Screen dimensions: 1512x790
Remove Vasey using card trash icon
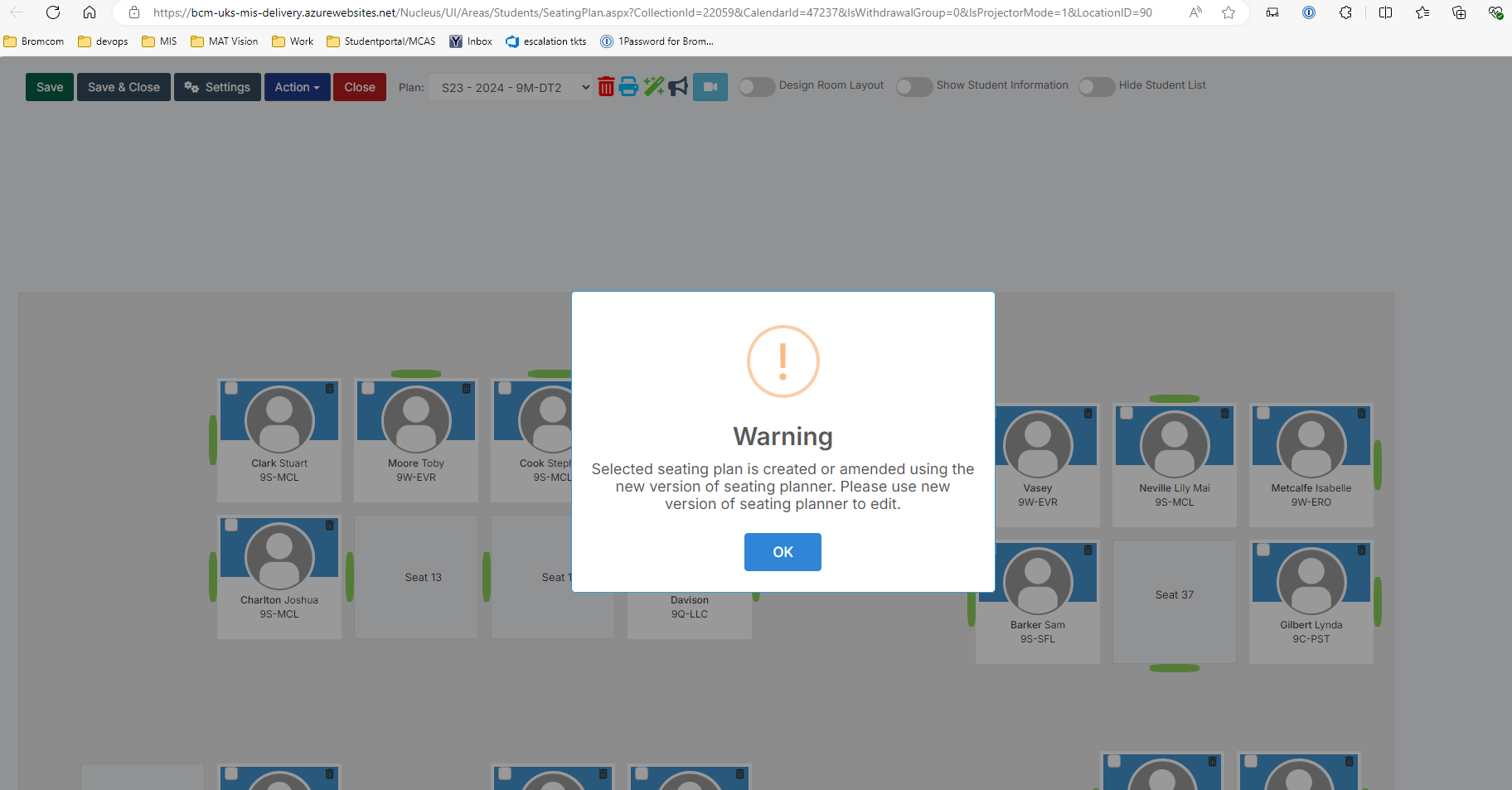[x=1088, y=413]
